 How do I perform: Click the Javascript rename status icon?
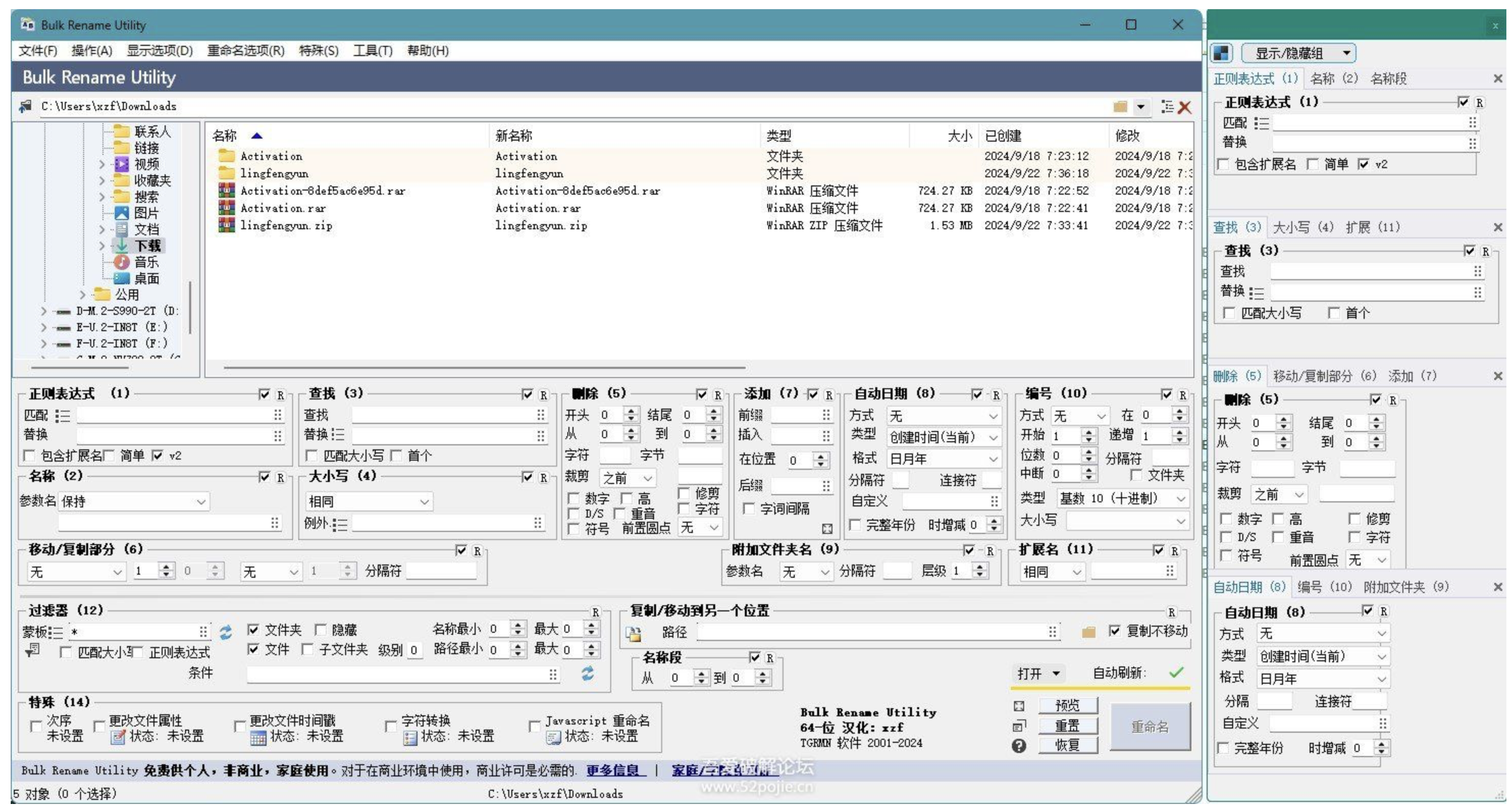click(553, 737)
